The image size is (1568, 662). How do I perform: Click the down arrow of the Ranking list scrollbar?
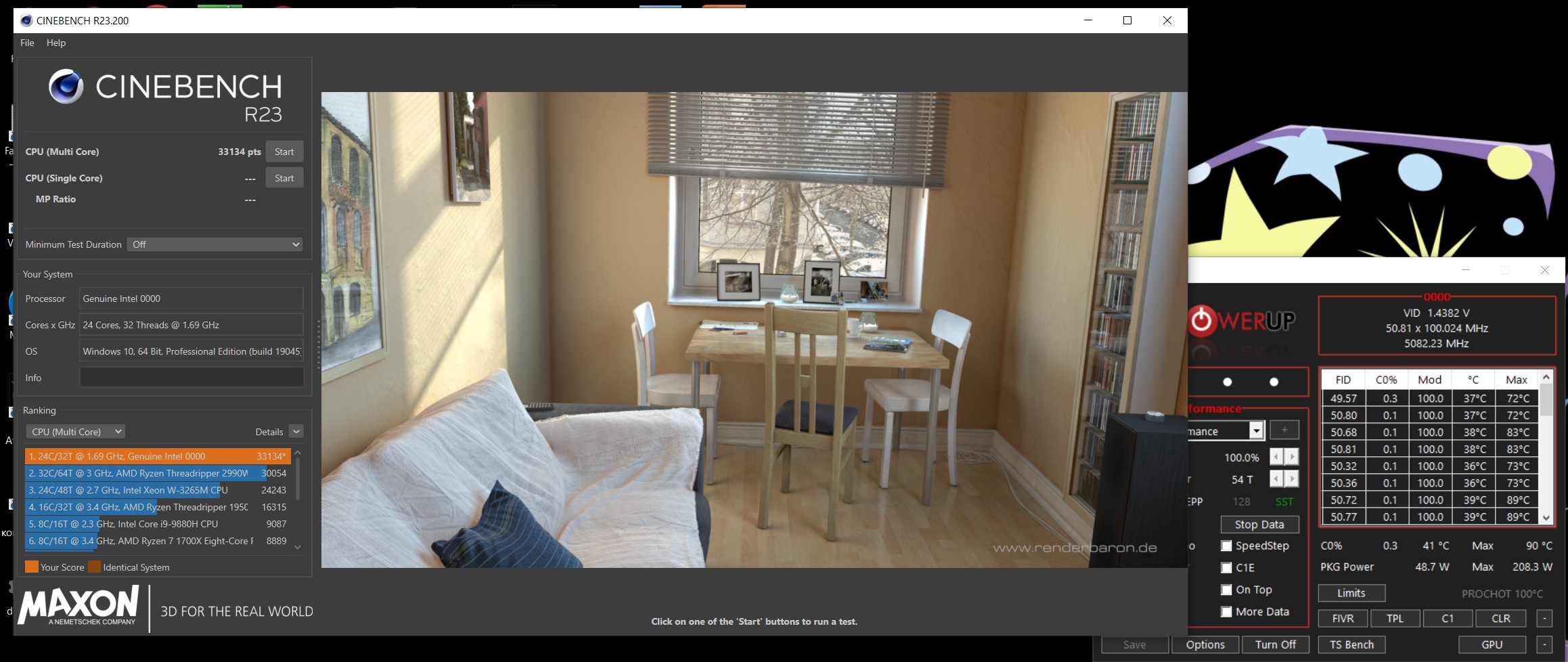298,547
